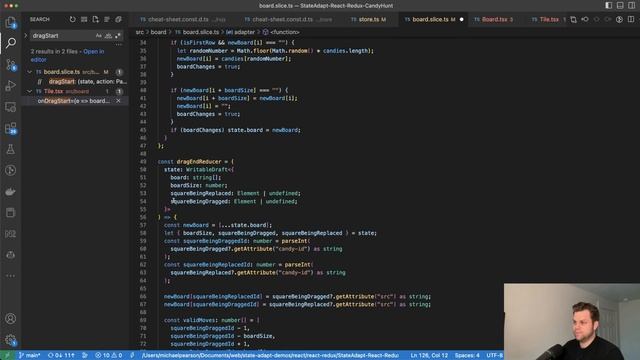
Task: Click src breadcrumb segment
Action: coord(140,32)
